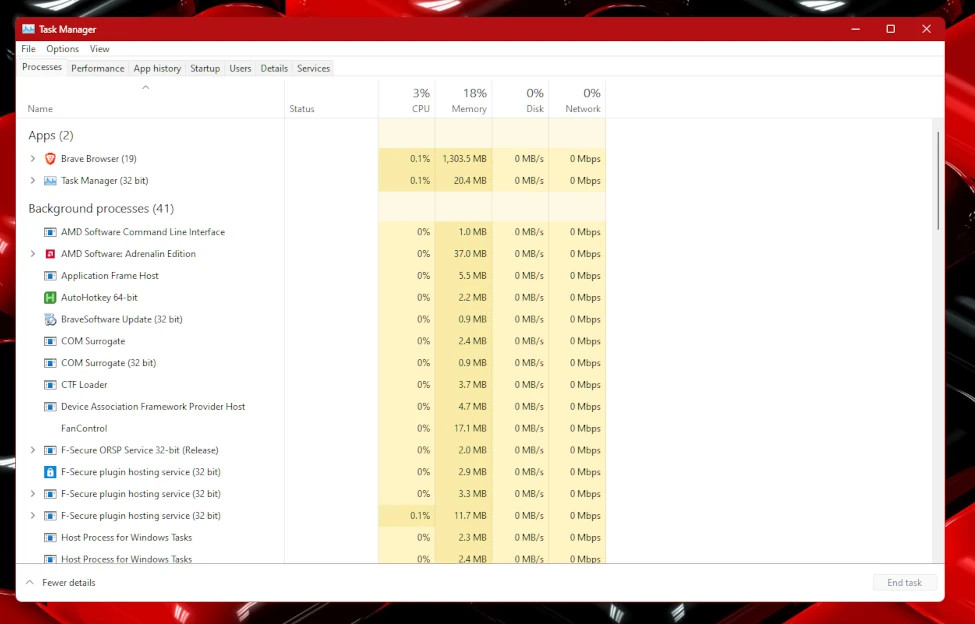Select the Task Manager (32 bit) icon
This screenshot has height=624, width=975.
coord(50,181)
